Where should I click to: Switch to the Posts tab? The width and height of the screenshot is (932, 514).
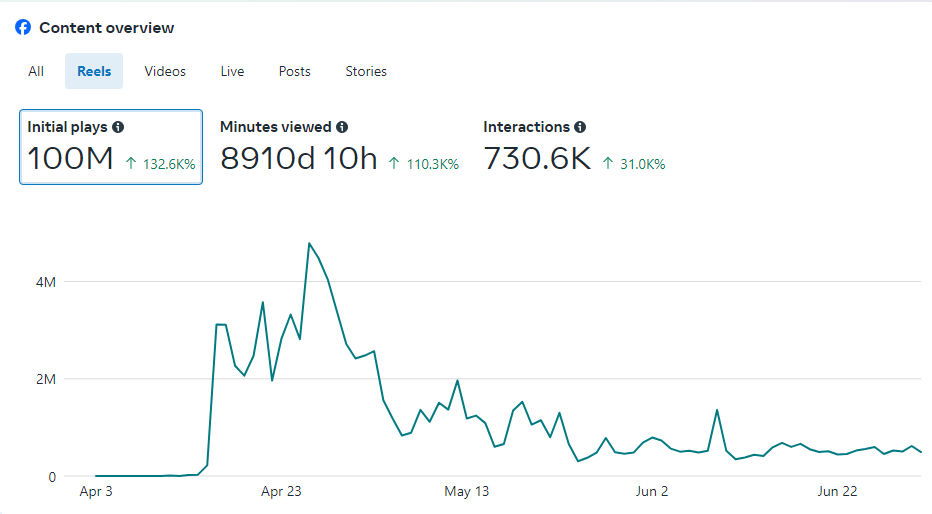click(x=294, y=71)
